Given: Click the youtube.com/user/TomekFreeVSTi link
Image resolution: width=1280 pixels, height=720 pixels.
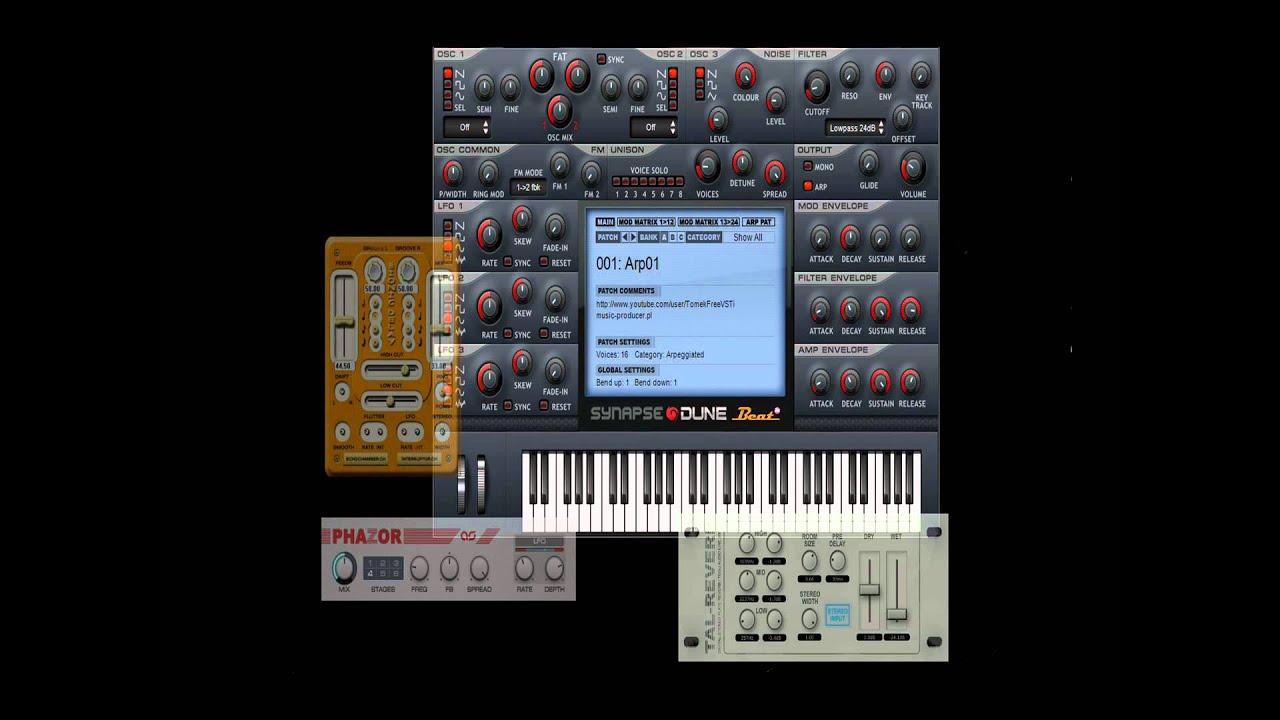Looking at the screenshot, I should click(x=665, y=304).
